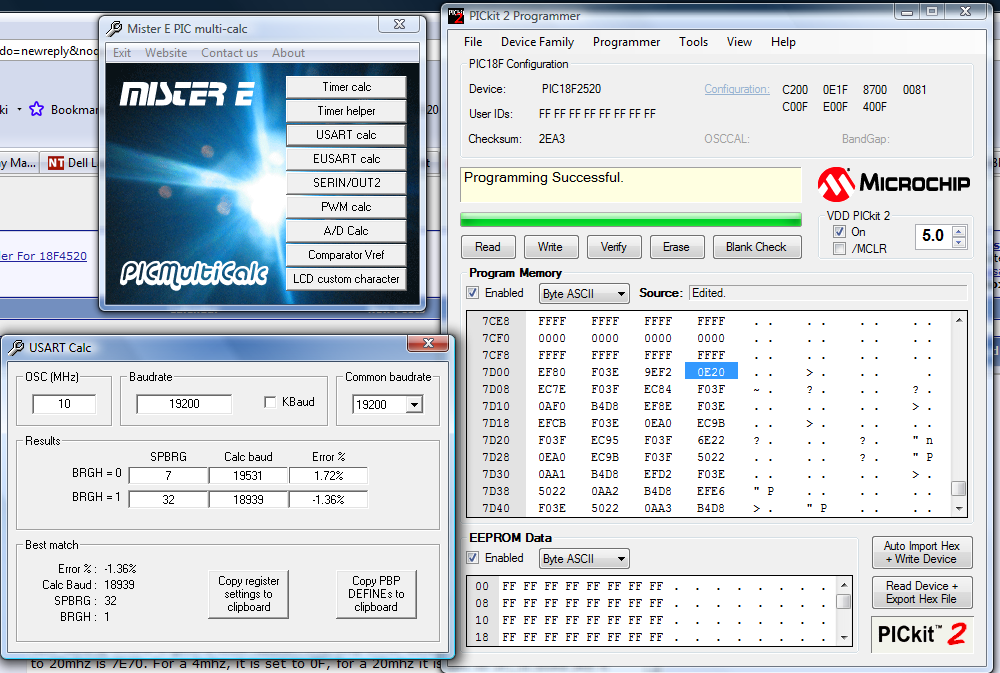The image size is (1000, 673).
Task: Click the Mister E multi-calc title icon
Action: point(115,28)
